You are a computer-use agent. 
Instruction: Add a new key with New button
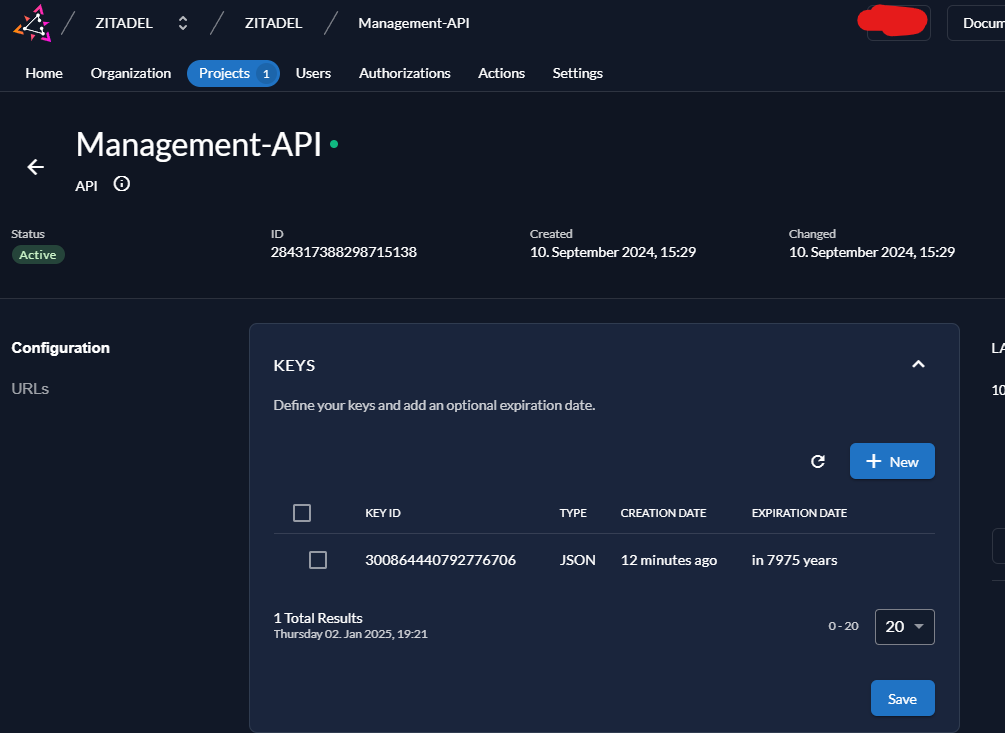tap(892, 461)
